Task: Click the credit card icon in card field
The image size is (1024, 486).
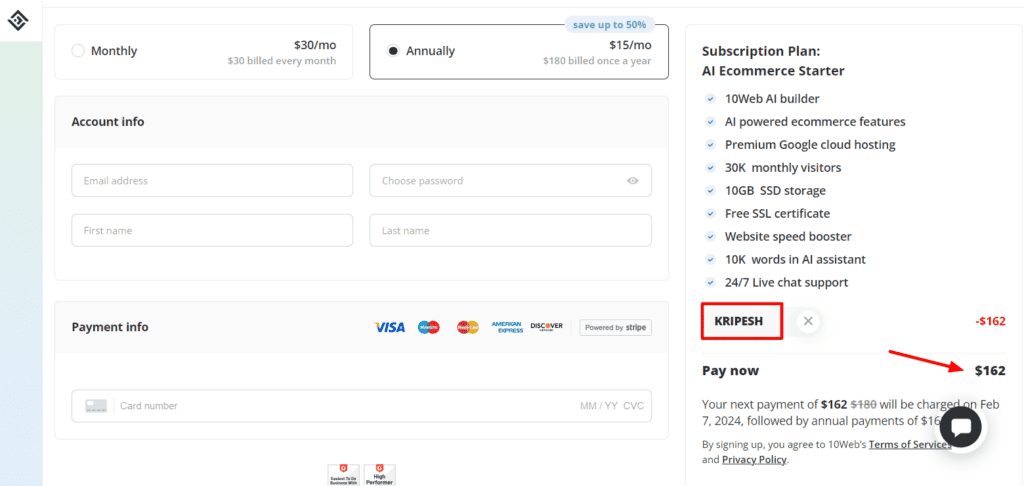Action: coord(96,406)
